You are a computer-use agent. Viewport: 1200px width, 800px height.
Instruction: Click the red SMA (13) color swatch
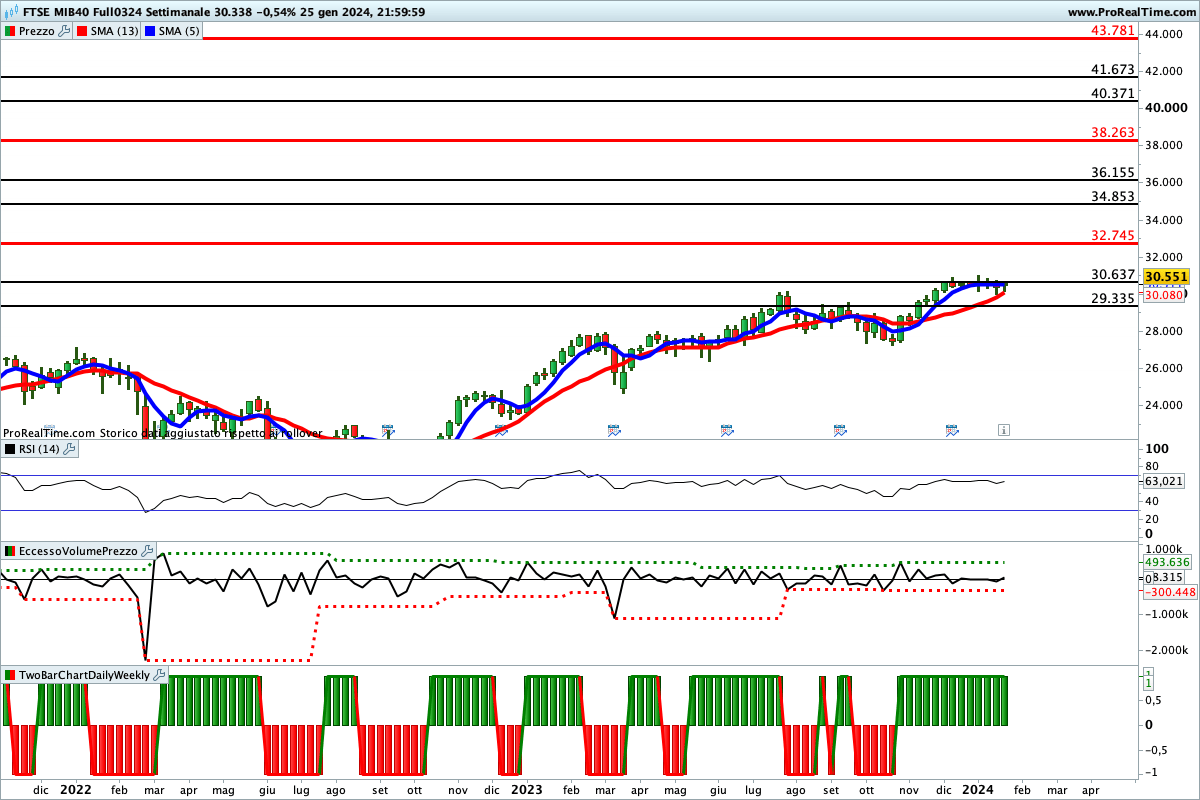pos(81,31)
